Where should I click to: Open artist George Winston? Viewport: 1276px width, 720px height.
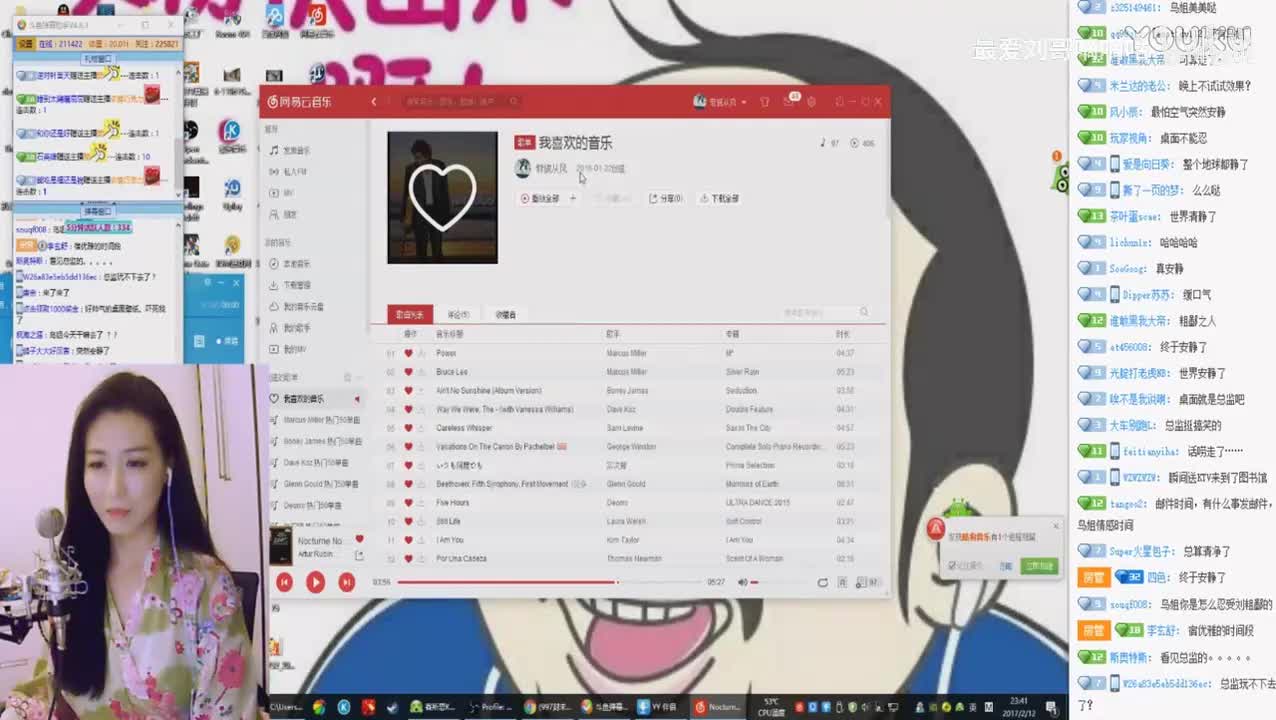[x=630, y=447]
